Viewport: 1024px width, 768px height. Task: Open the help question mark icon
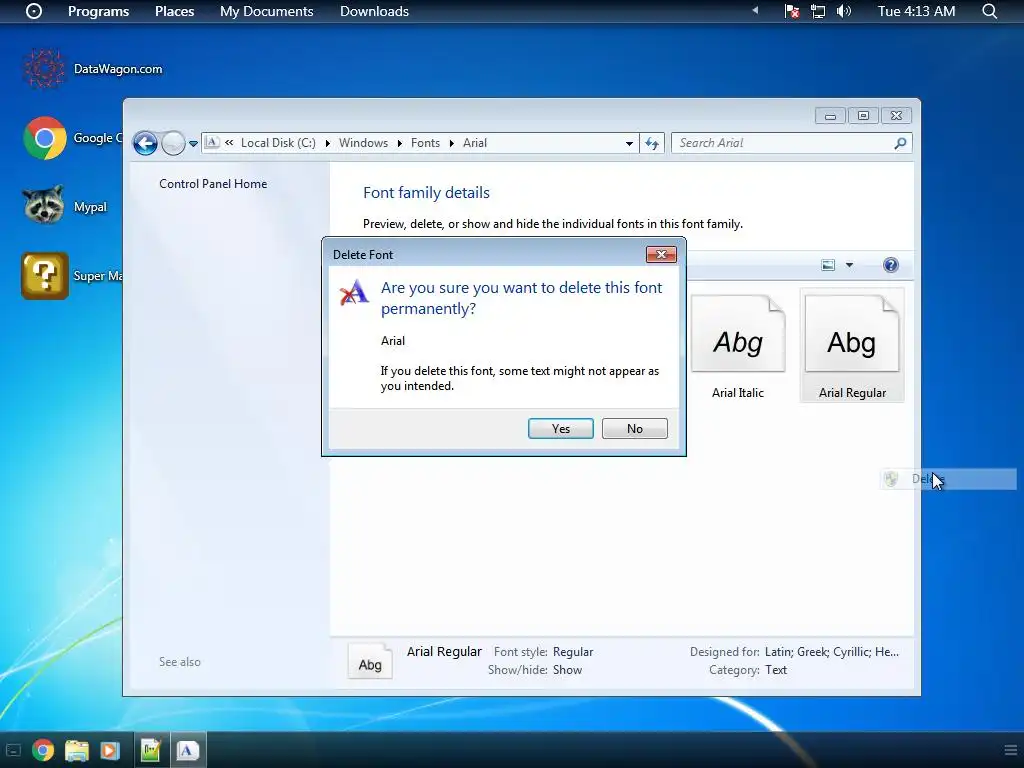(x=890, y=265)
